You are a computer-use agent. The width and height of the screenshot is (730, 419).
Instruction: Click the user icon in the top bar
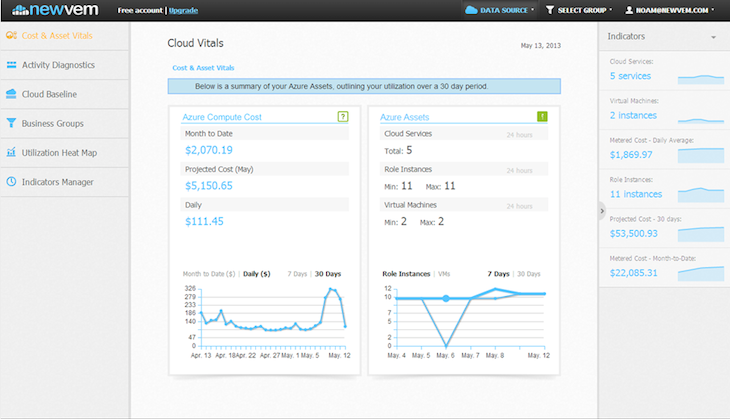629,10
